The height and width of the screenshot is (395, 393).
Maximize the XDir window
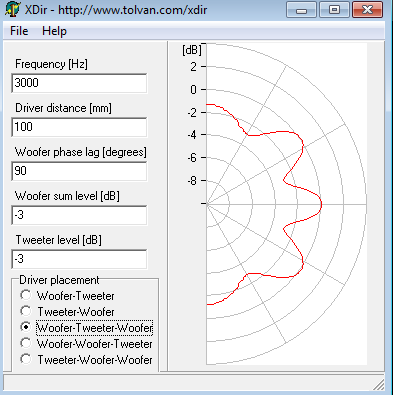click(334, 10)
